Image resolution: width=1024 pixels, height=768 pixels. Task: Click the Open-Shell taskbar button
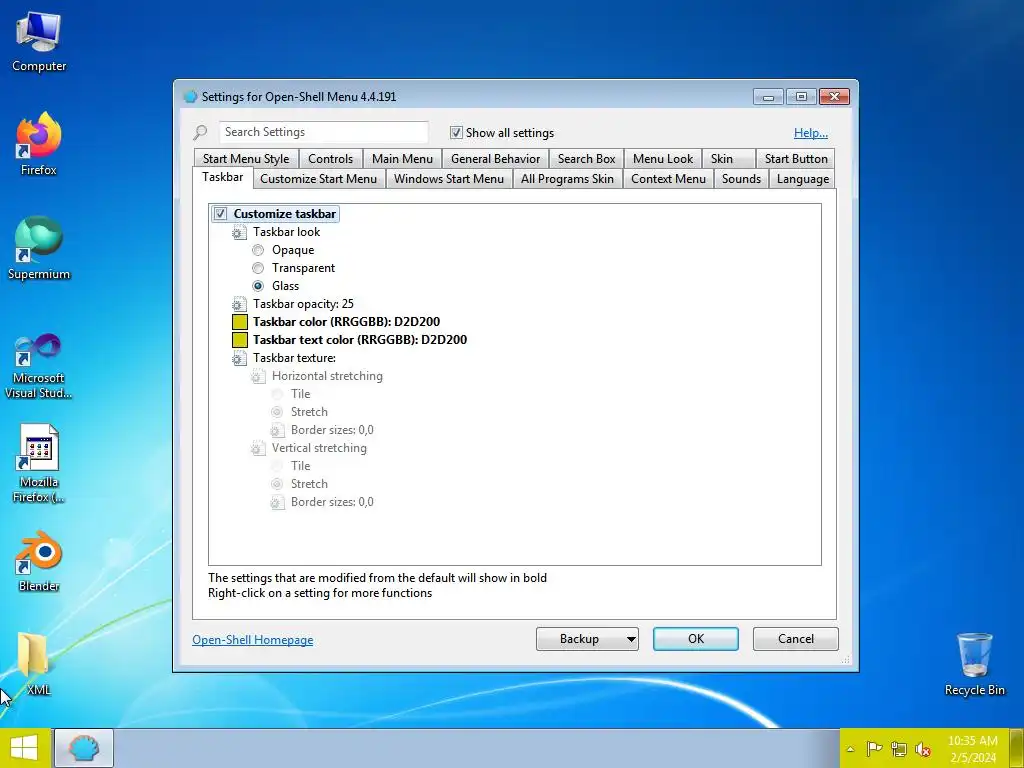pos(84,748)
